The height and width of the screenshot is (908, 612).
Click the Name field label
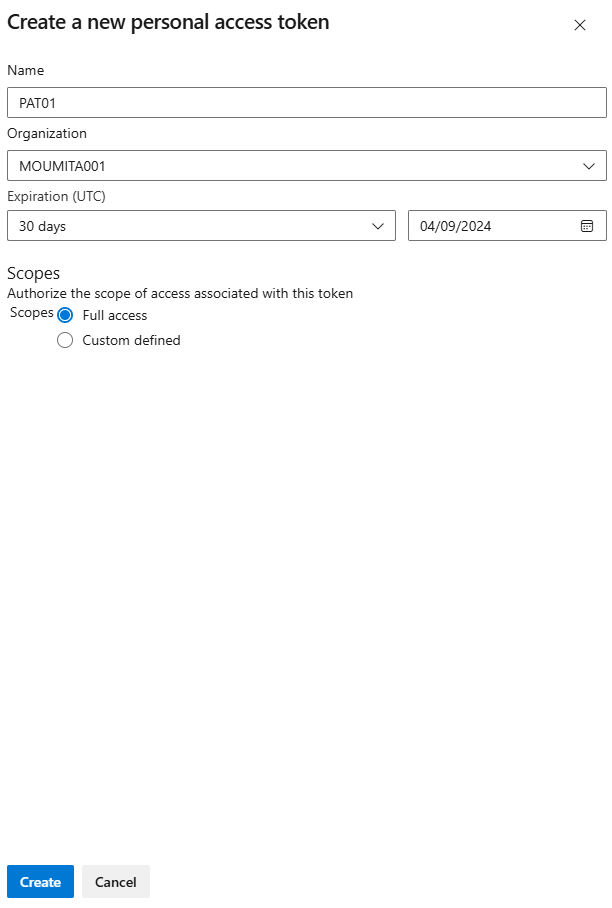point(25,71)
